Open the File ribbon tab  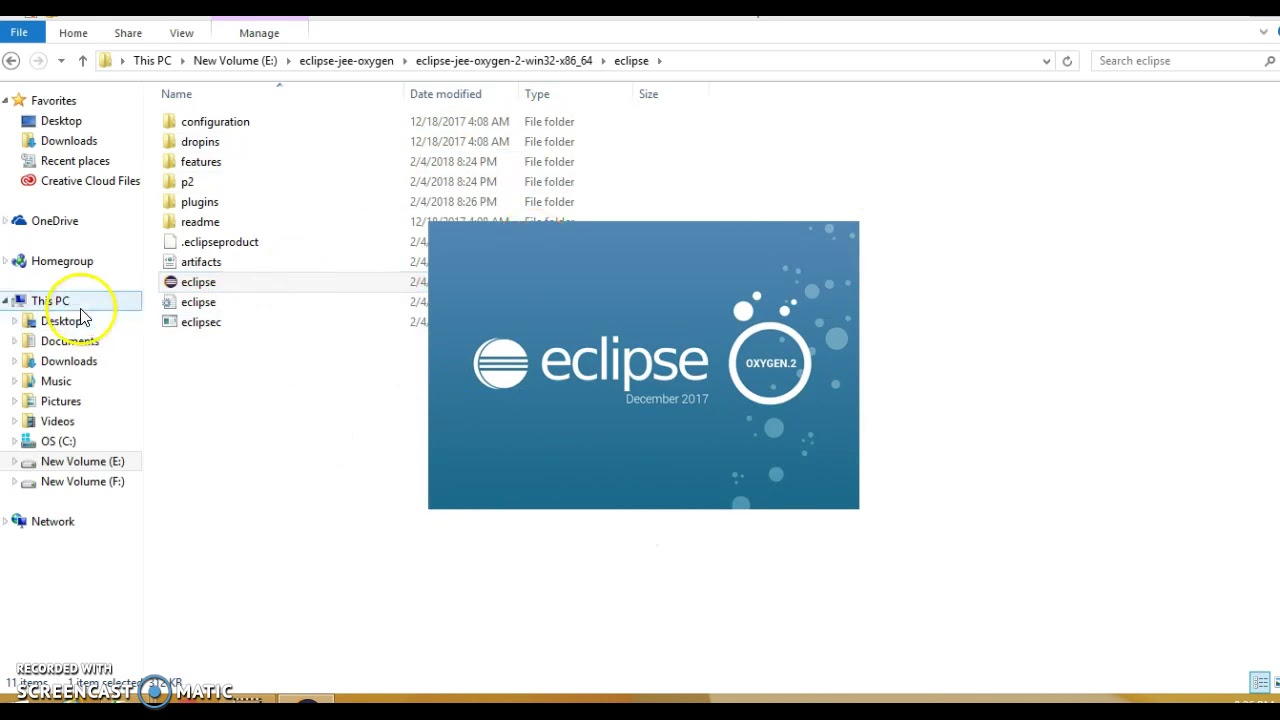[19, 32]
